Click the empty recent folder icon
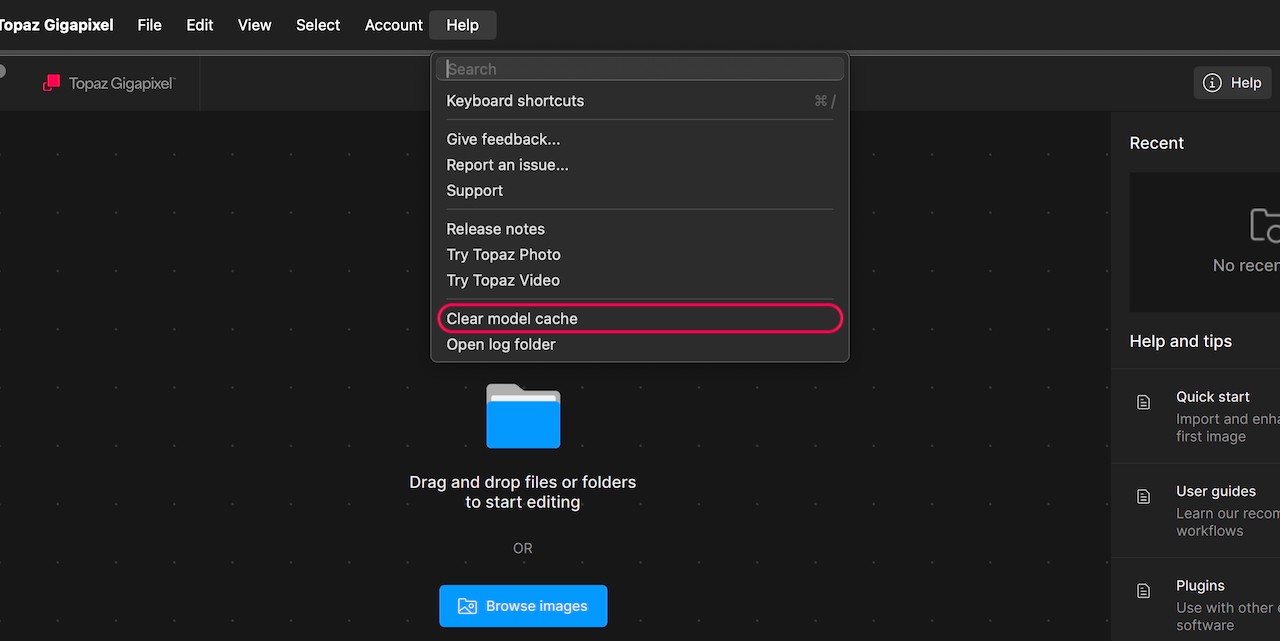The height and width of the screenshot is (641, 1280). [1265, 225]
